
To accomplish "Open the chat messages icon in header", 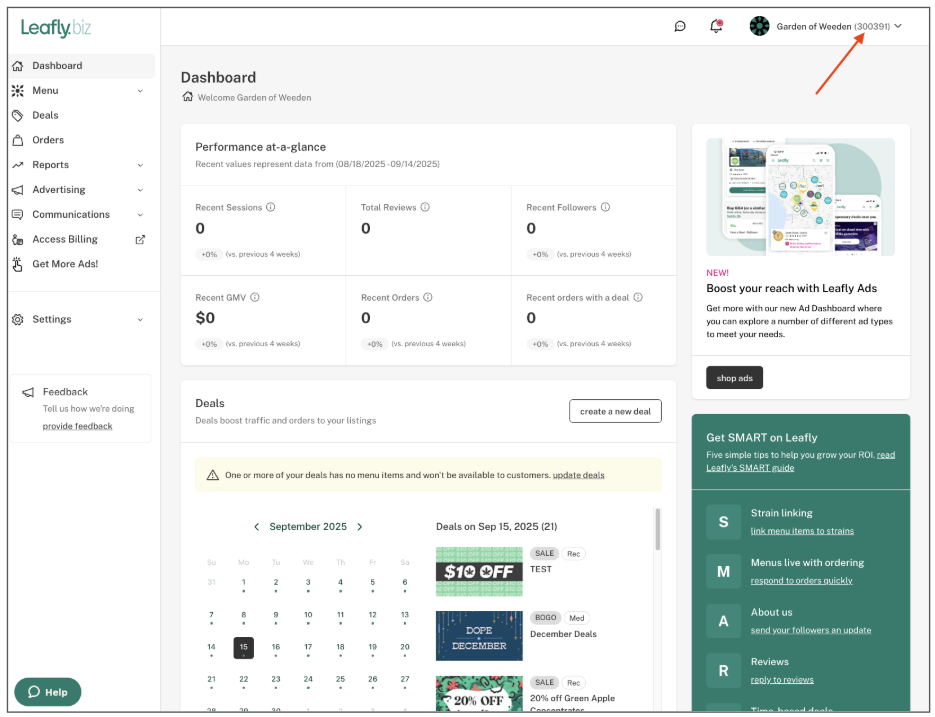I will coord(680,26).
